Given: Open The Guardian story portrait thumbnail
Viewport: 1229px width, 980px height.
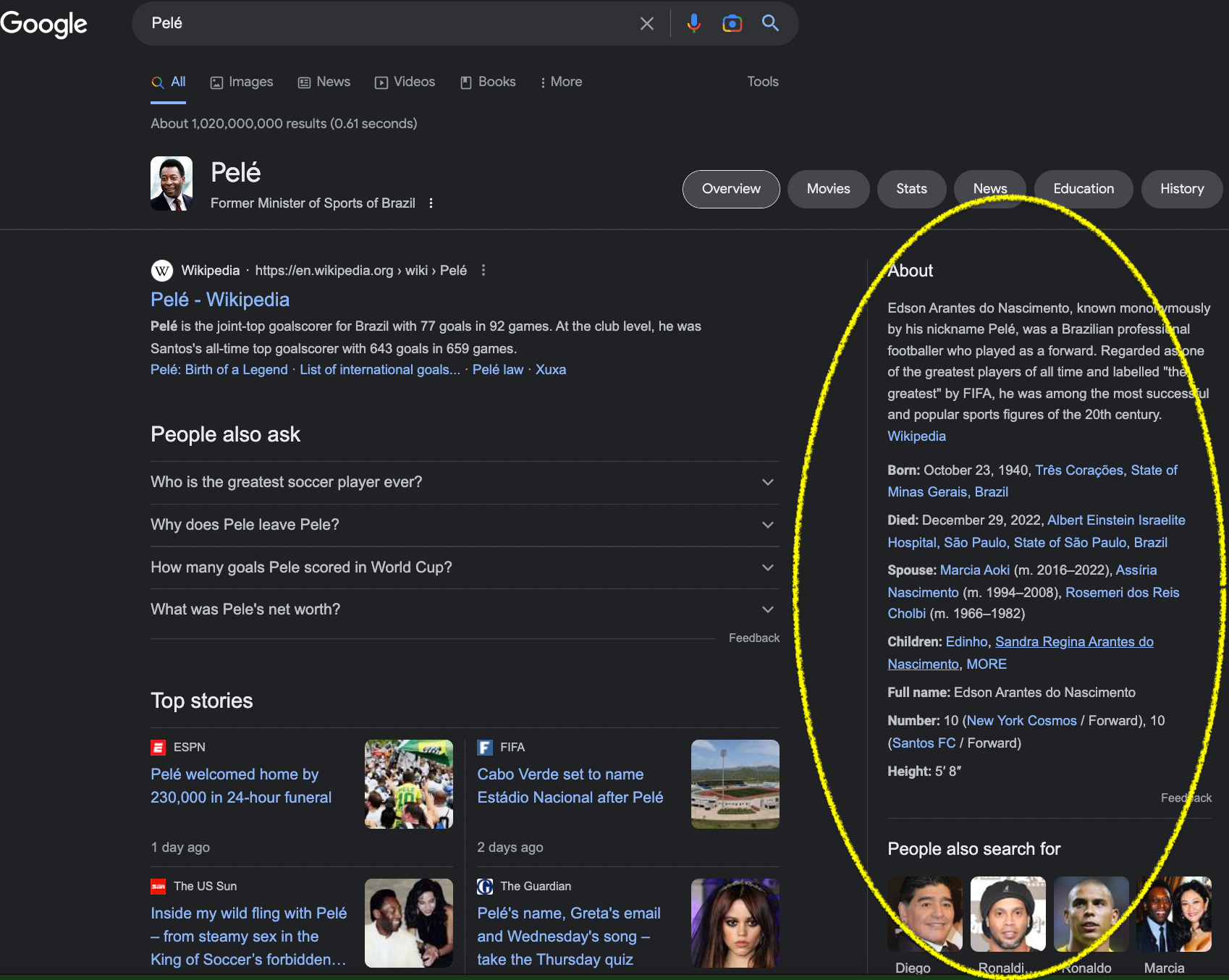Looking at the screenshot, I should [735, 923].
